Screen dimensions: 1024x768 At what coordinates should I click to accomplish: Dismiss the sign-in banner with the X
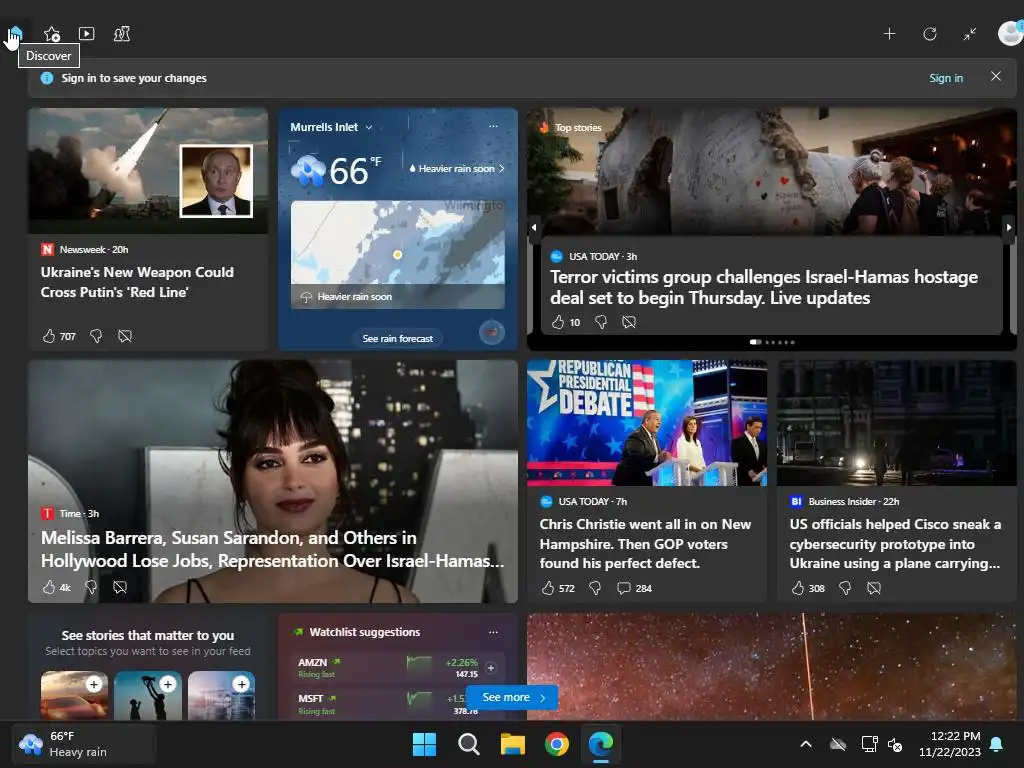click(x=995, y=76)
